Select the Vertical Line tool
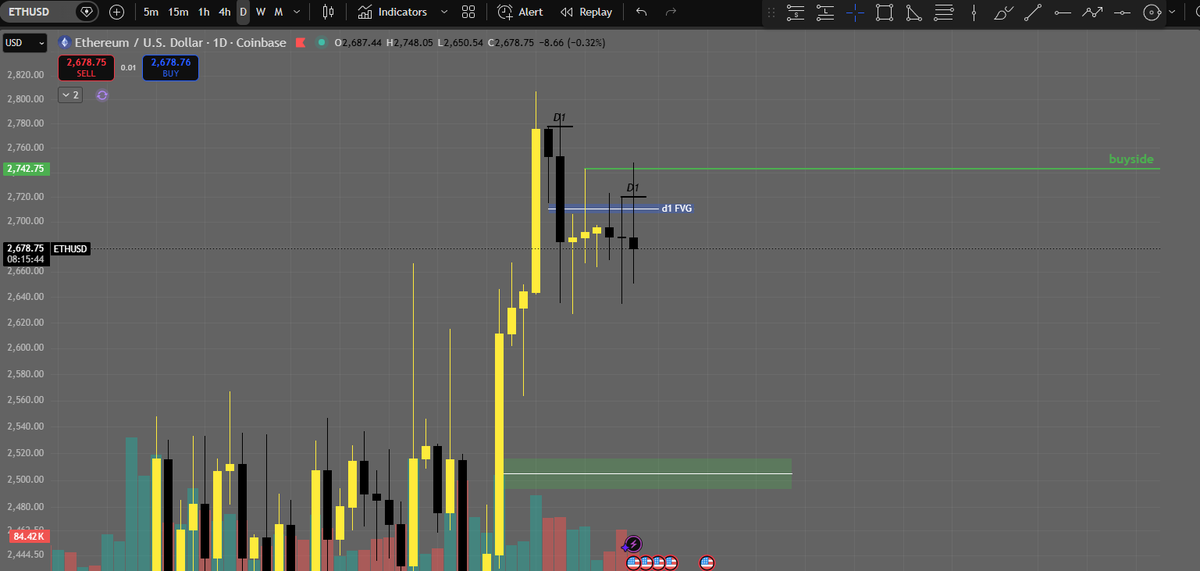This screenshot has height=571, width=1200. (x=973, y=13)
